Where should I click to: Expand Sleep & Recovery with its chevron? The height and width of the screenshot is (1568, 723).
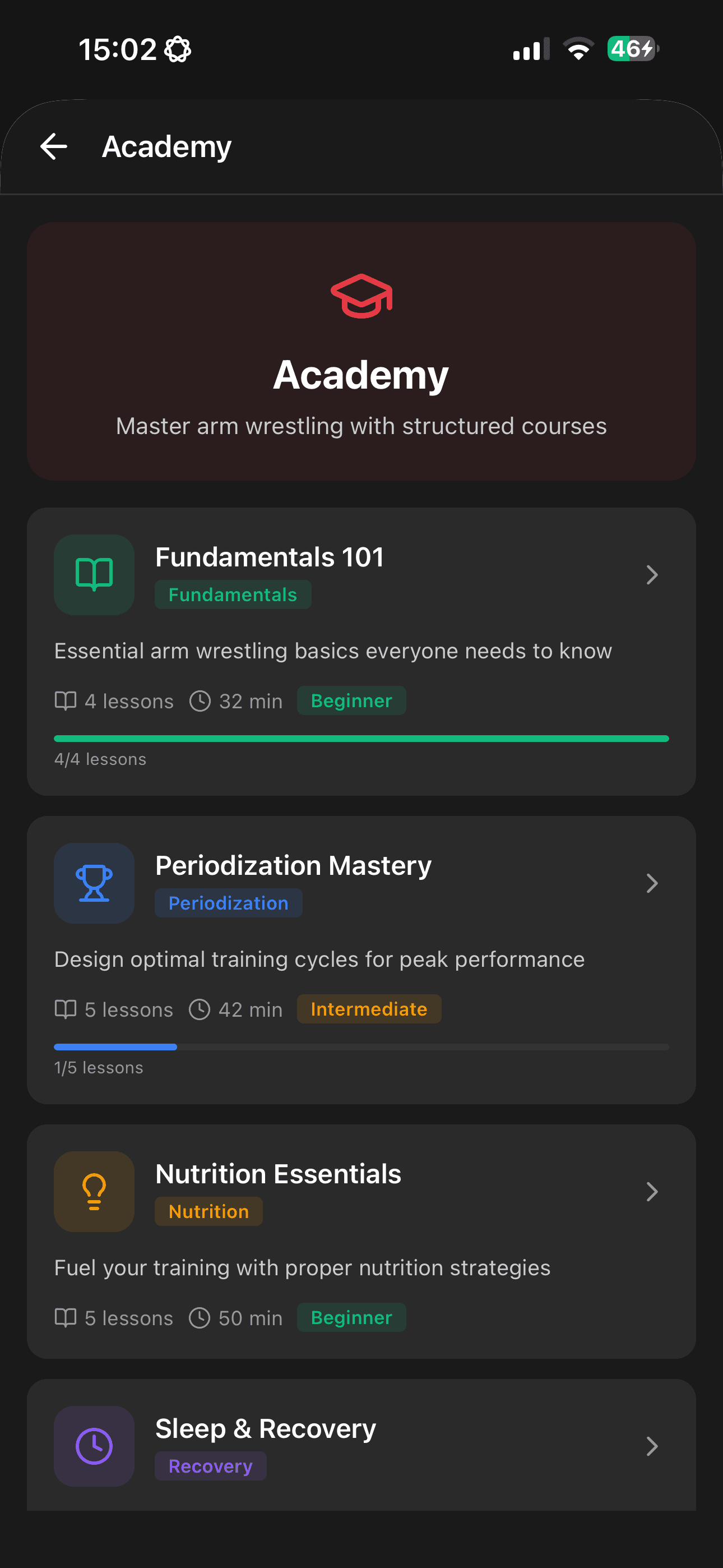coord(652,1447)
